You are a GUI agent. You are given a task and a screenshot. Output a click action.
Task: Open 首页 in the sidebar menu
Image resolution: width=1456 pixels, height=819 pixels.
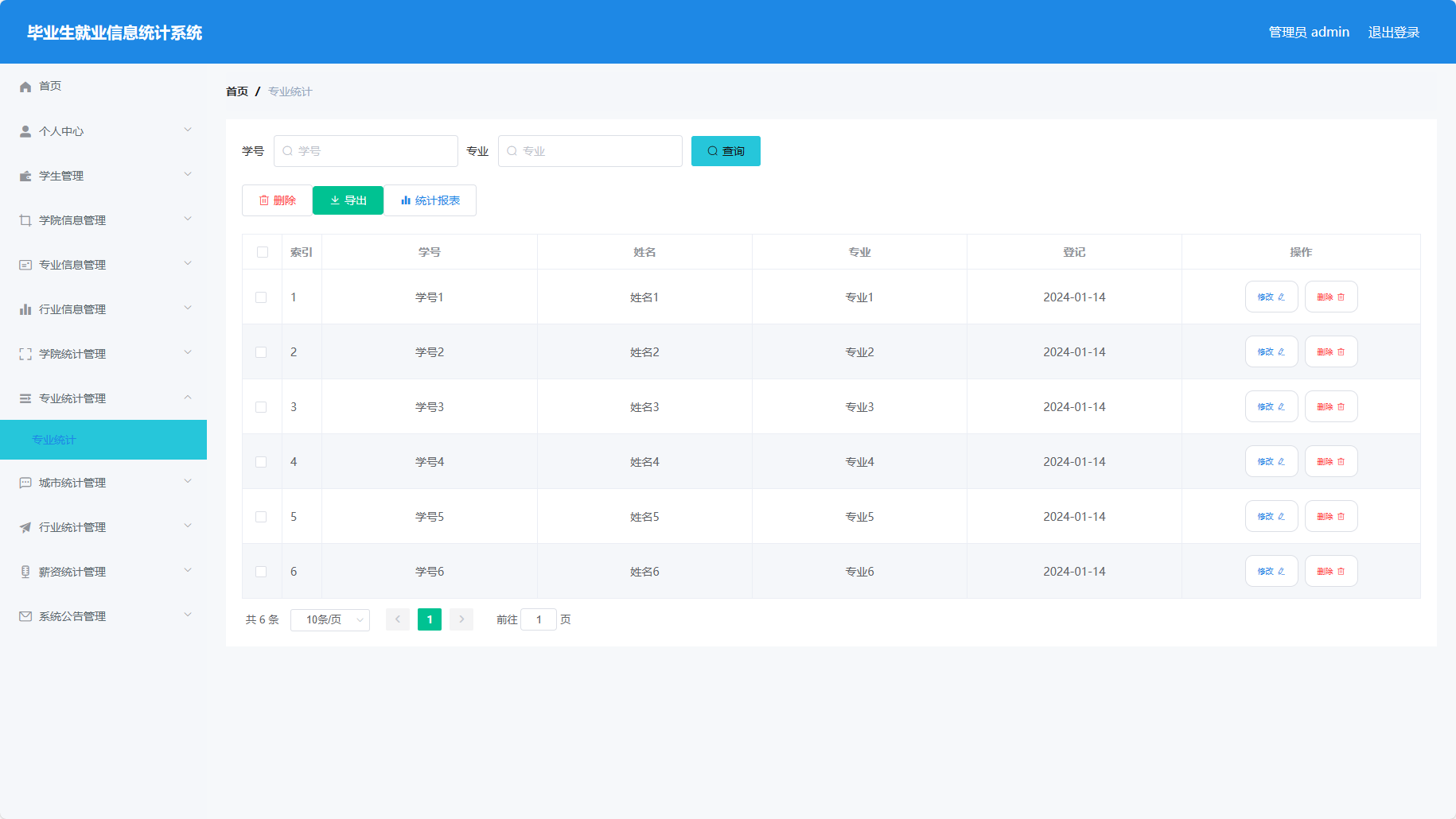click(x=103, y=86)
